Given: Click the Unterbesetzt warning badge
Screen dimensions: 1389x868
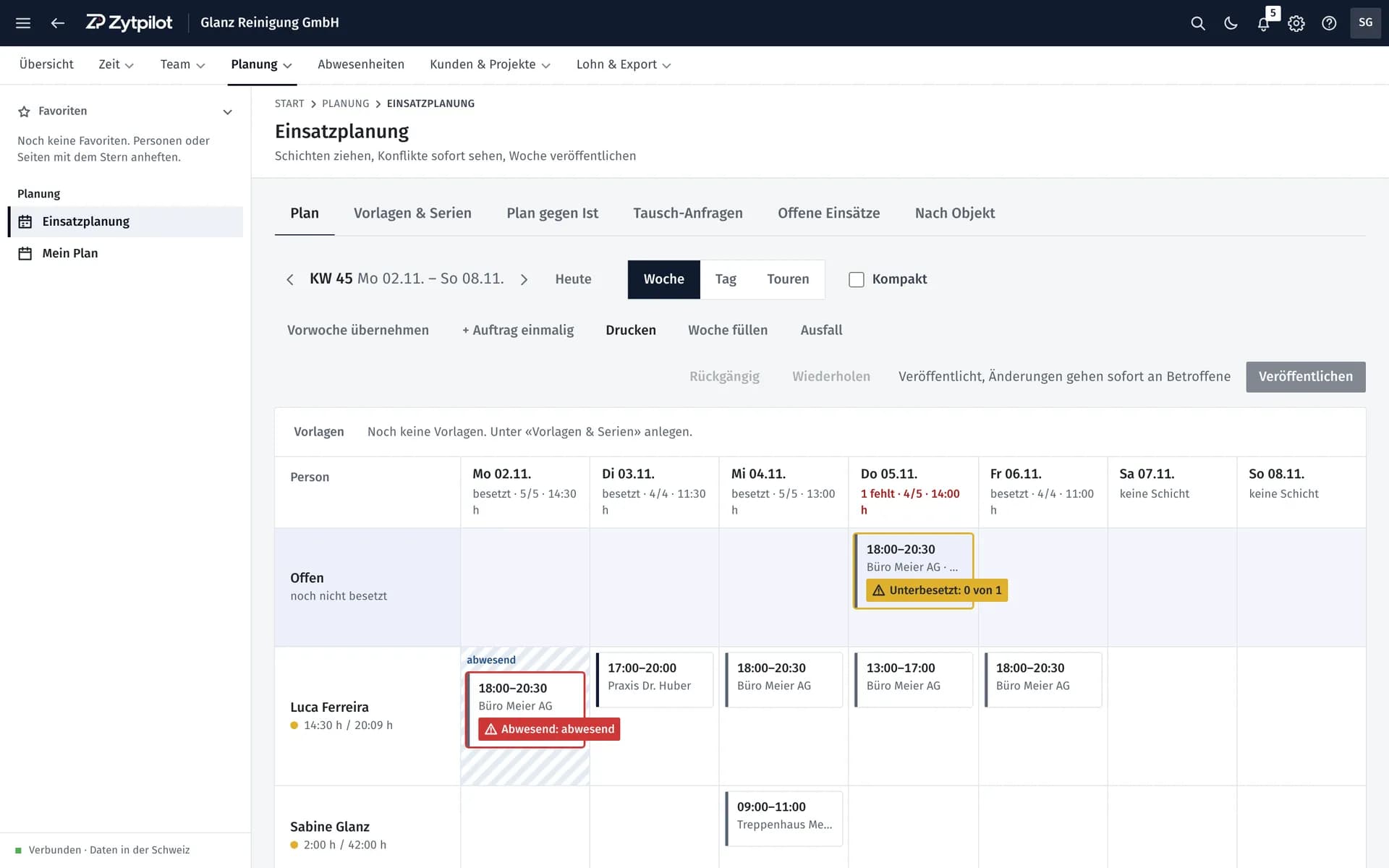Looking at the screenshot, I should point(937,590).
